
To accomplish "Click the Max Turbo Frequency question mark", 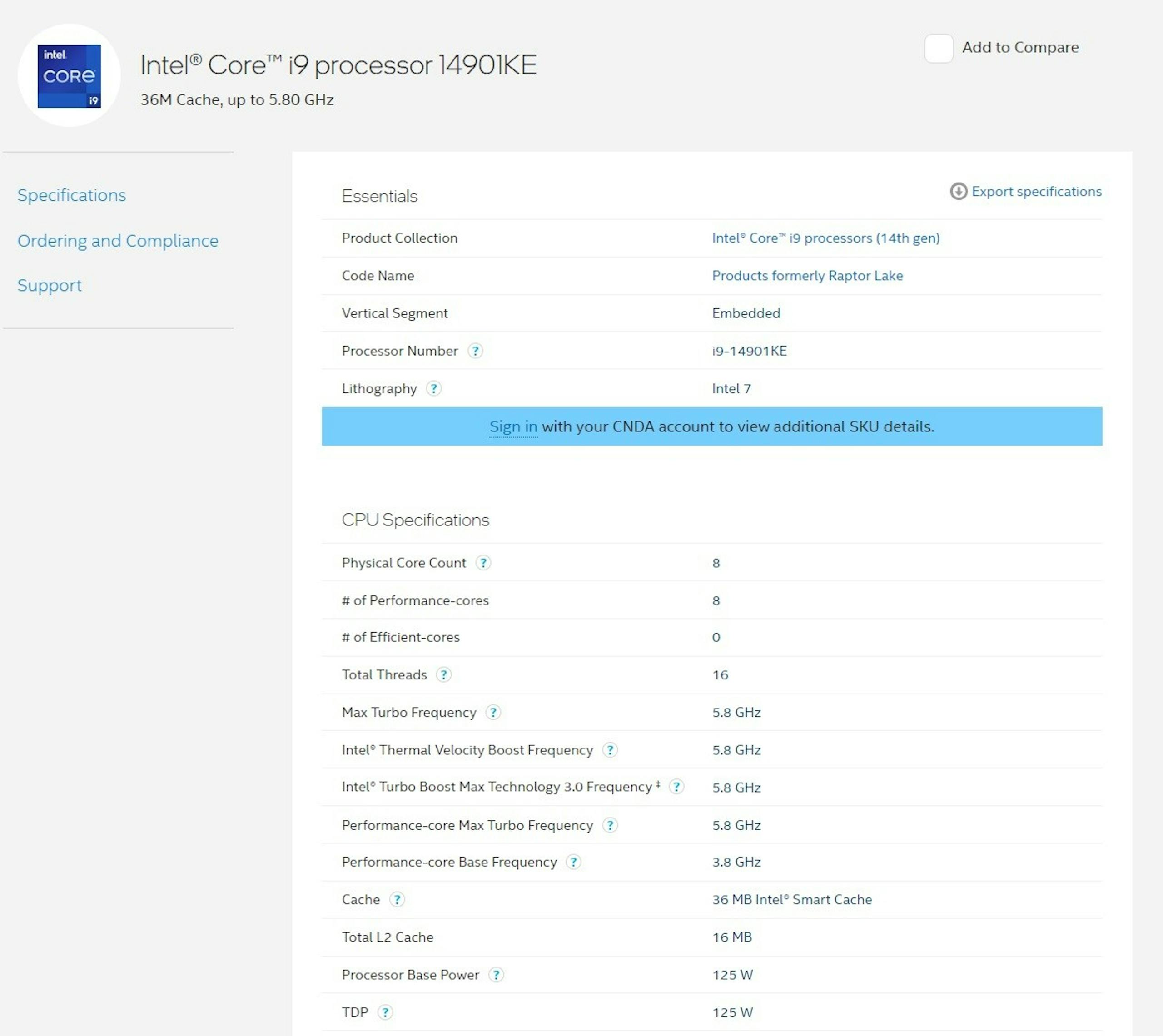I will [x=493, y=712].
